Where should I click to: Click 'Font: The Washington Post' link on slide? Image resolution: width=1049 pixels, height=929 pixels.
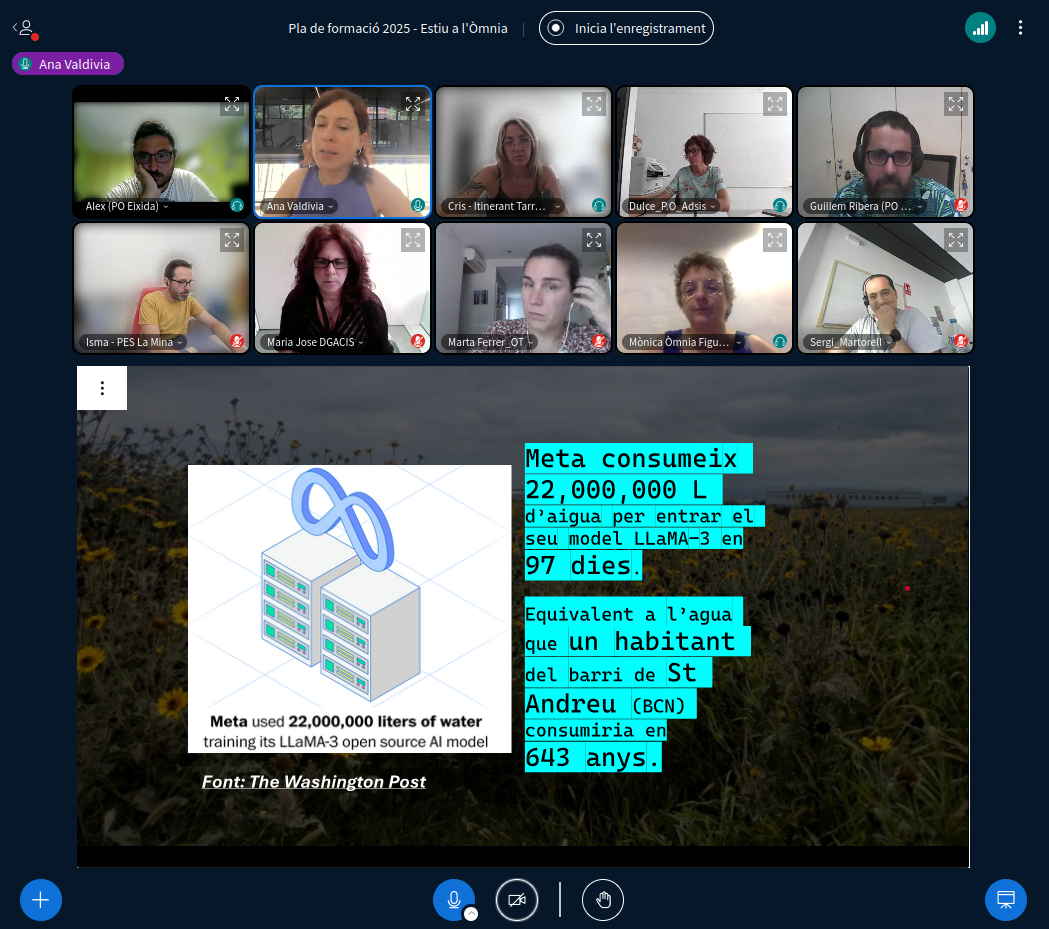pos(313,782)
